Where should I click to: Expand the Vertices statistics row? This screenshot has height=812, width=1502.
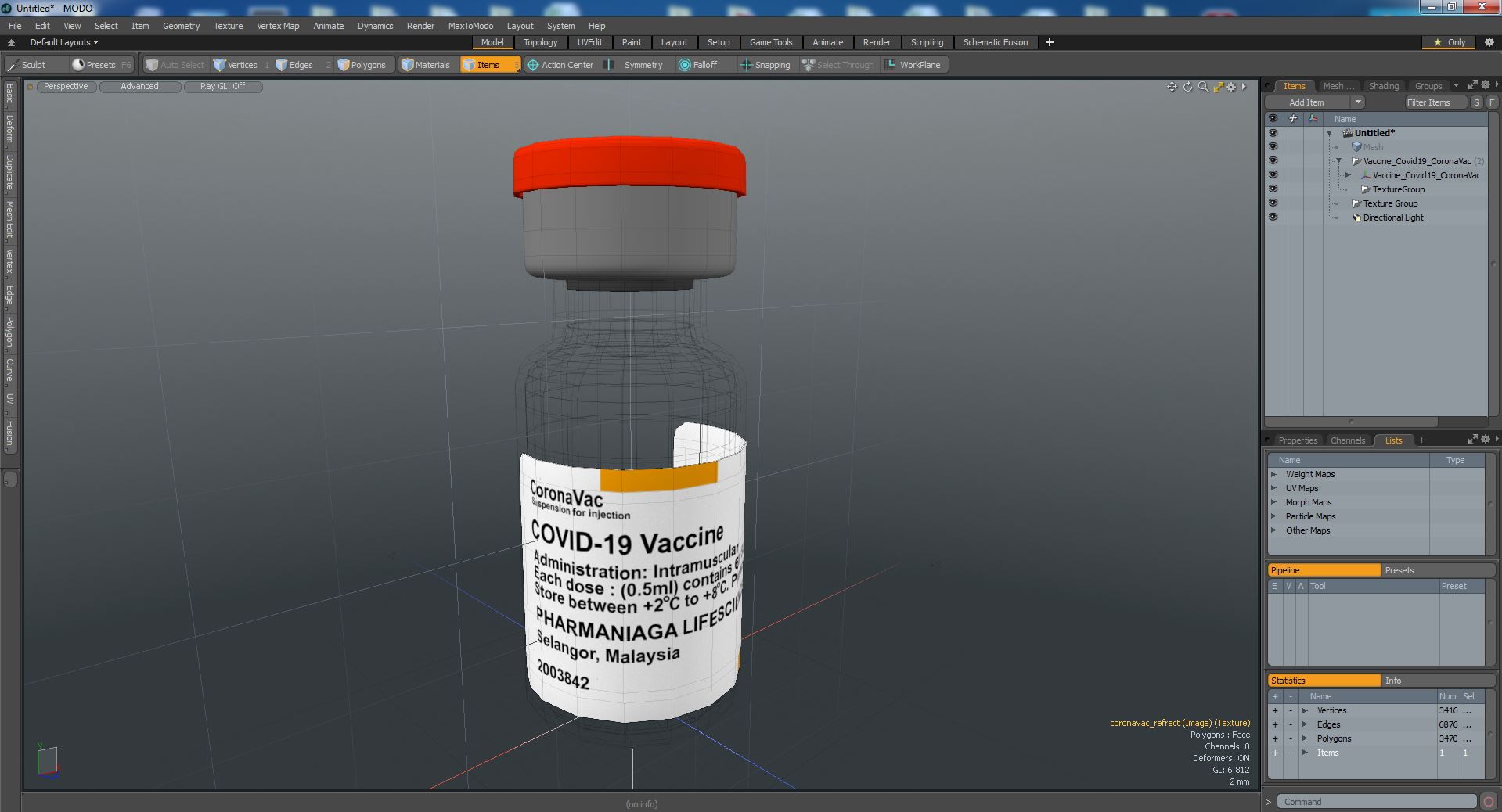click(x=1305, y=710)
